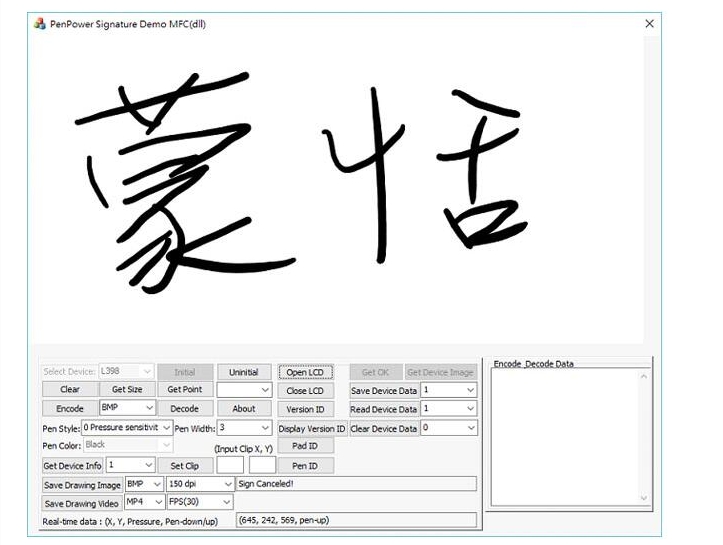Click the 'Pen Width:' label
Viewport: 723px width, 545px height.
point(195,429)
